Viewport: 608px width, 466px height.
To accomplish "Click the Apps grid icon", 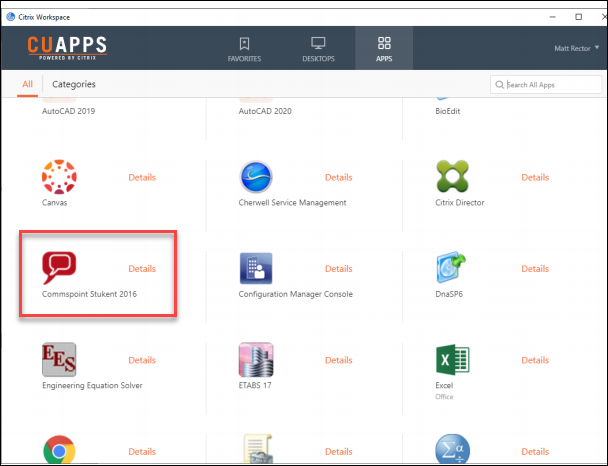I will click(x=384, y=43).
